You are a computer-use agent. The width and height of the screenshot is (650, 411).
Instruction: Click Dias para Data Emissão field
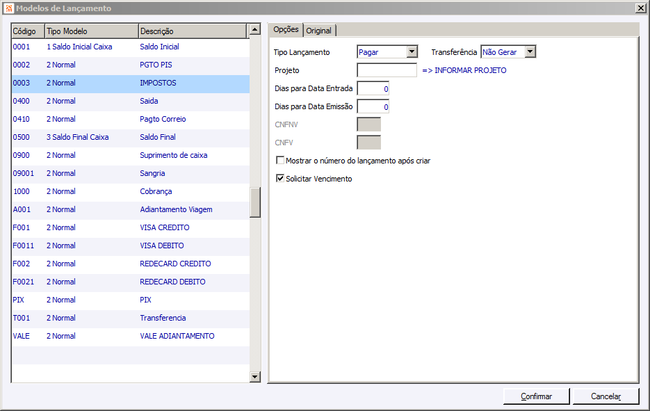pos(373,107)
